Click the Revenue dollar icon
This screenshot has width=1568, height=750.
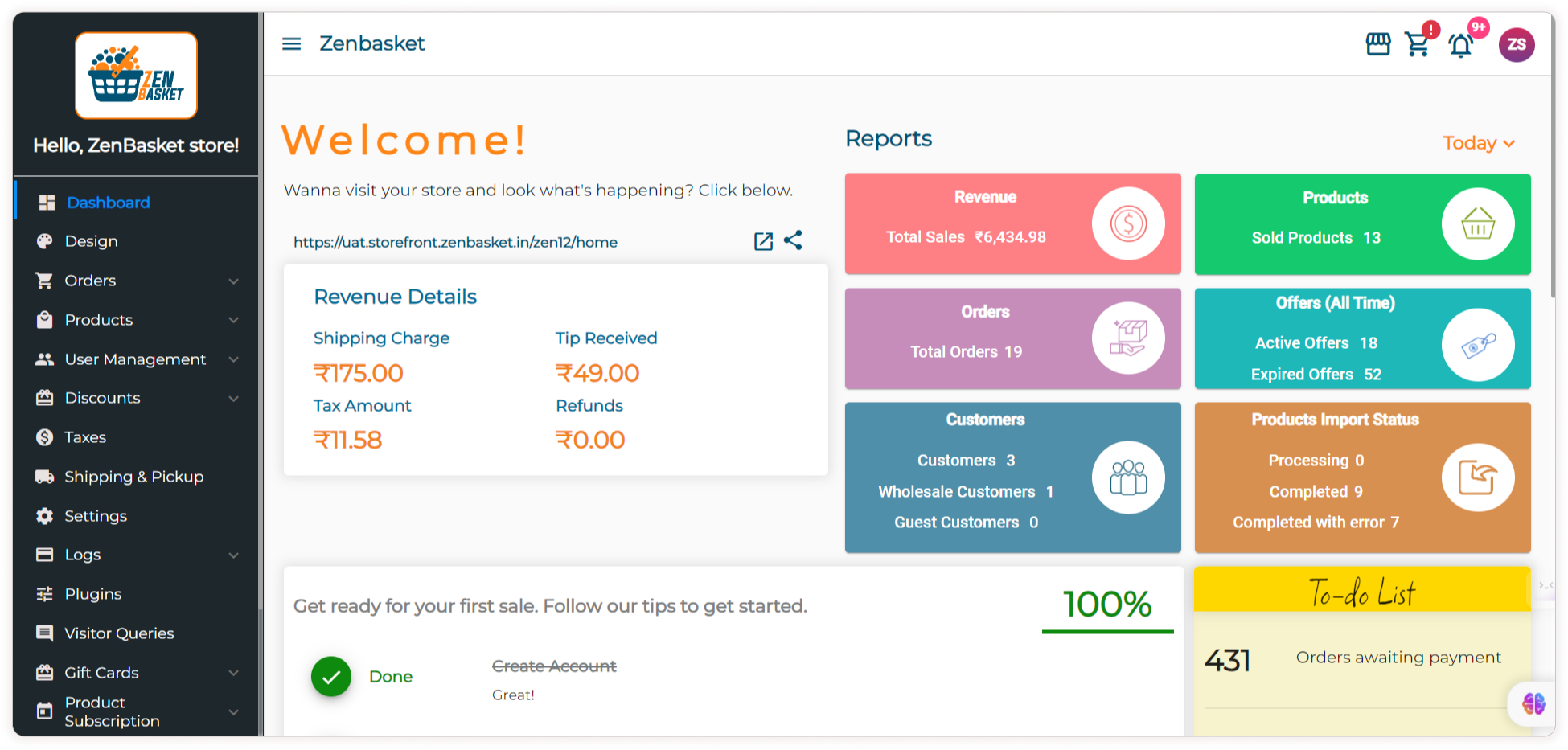pos(1128,223)
